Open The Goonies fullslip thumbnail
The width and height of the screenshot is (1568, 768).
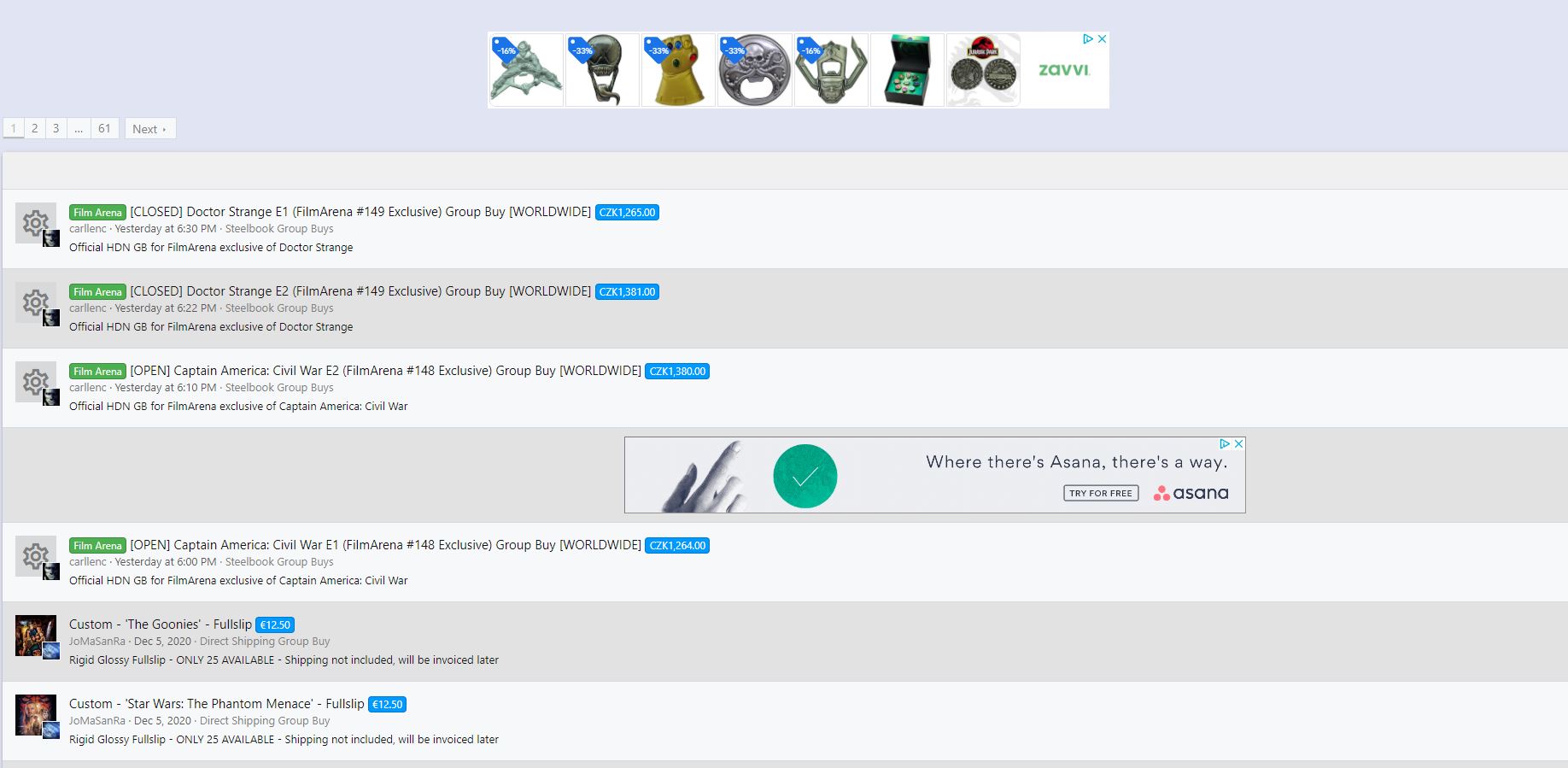click(x=36, y=636)
